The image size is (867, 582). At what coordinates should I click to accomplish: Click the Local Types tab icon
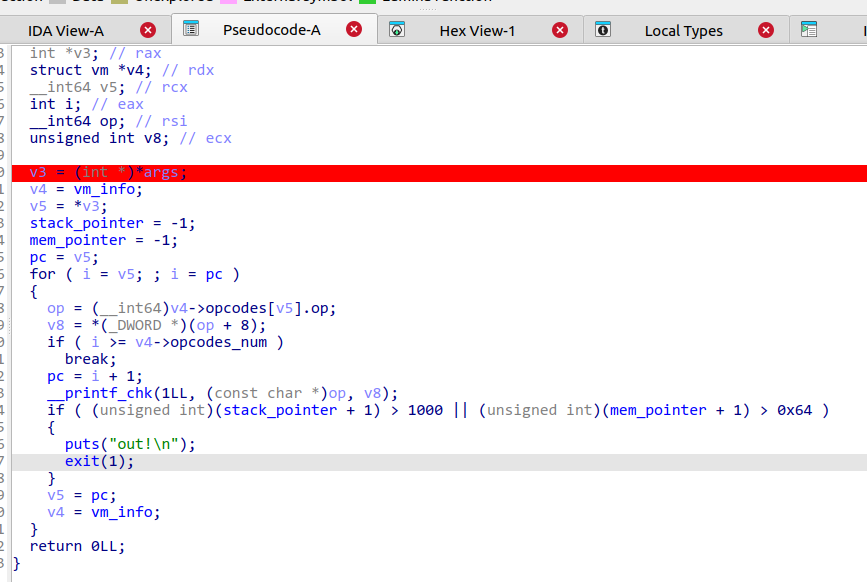pyautogui.click(x=603, y=30)
